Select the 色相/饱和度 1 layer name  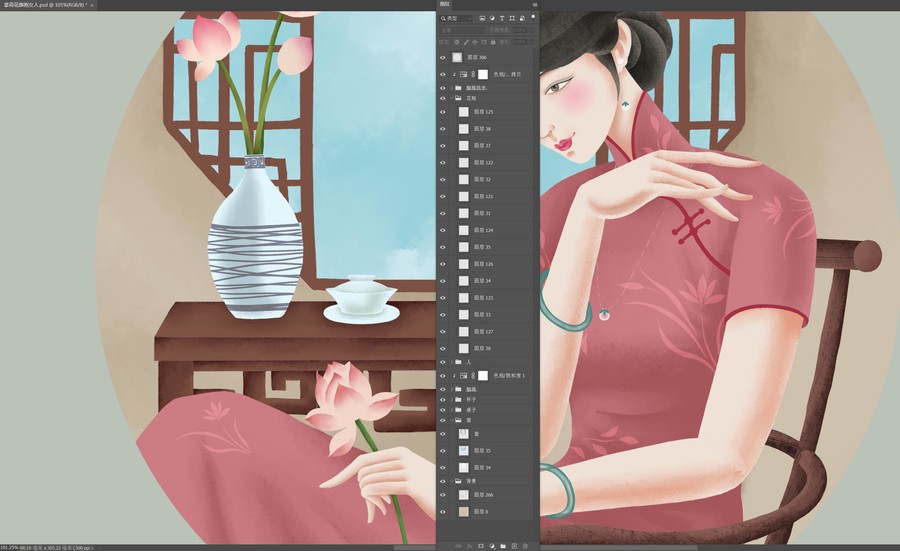509,375
